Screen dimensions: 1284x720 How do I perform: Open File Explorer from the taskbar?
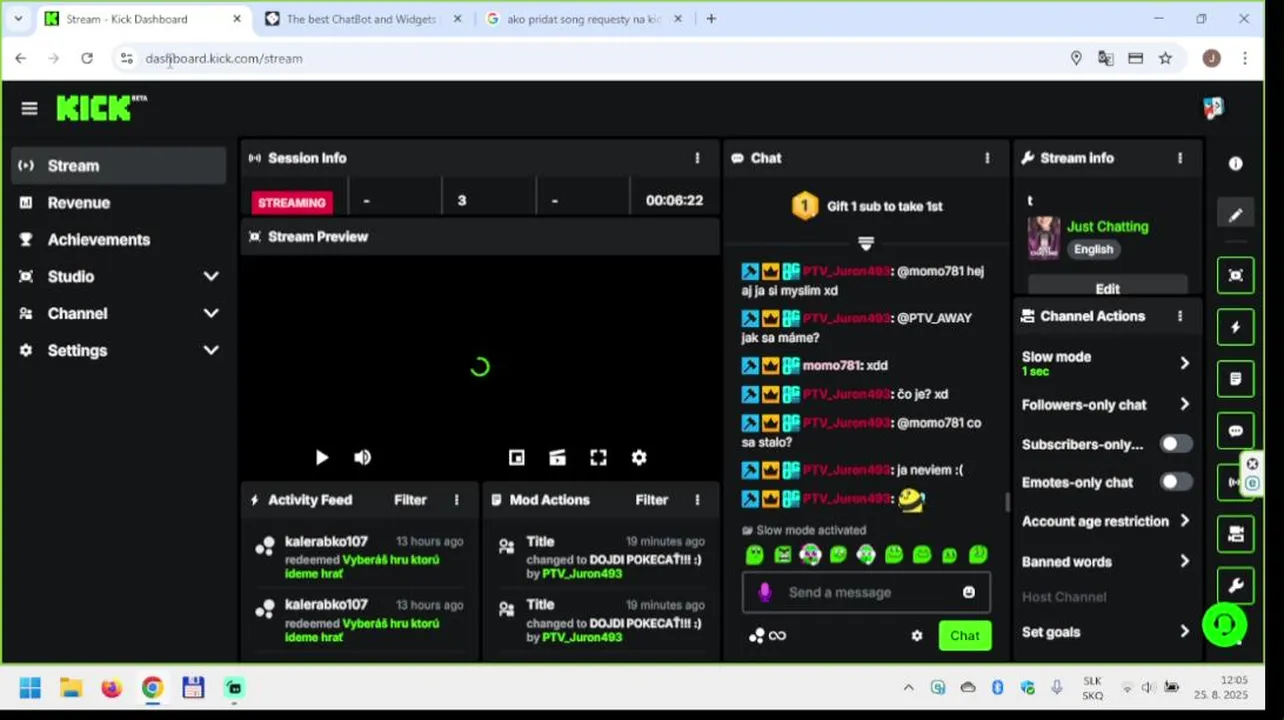pyautogui.click(x=71, y=688)
